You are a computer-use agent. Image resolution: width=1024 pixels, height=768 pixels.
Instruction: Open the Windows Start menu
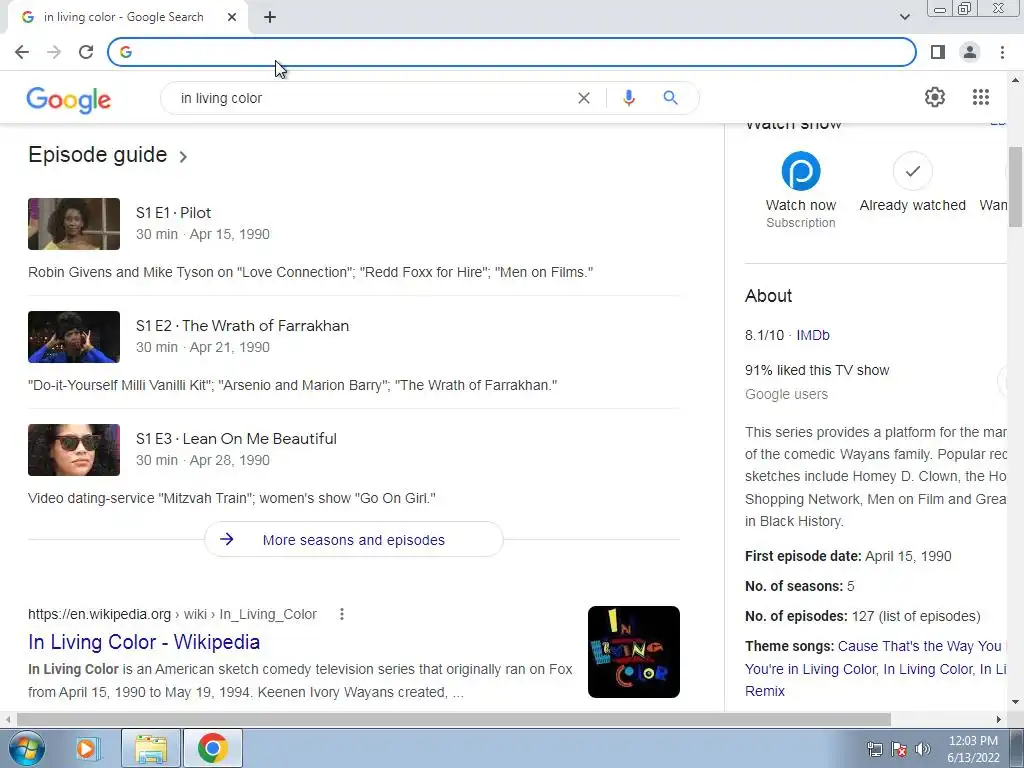click(26, 748)
